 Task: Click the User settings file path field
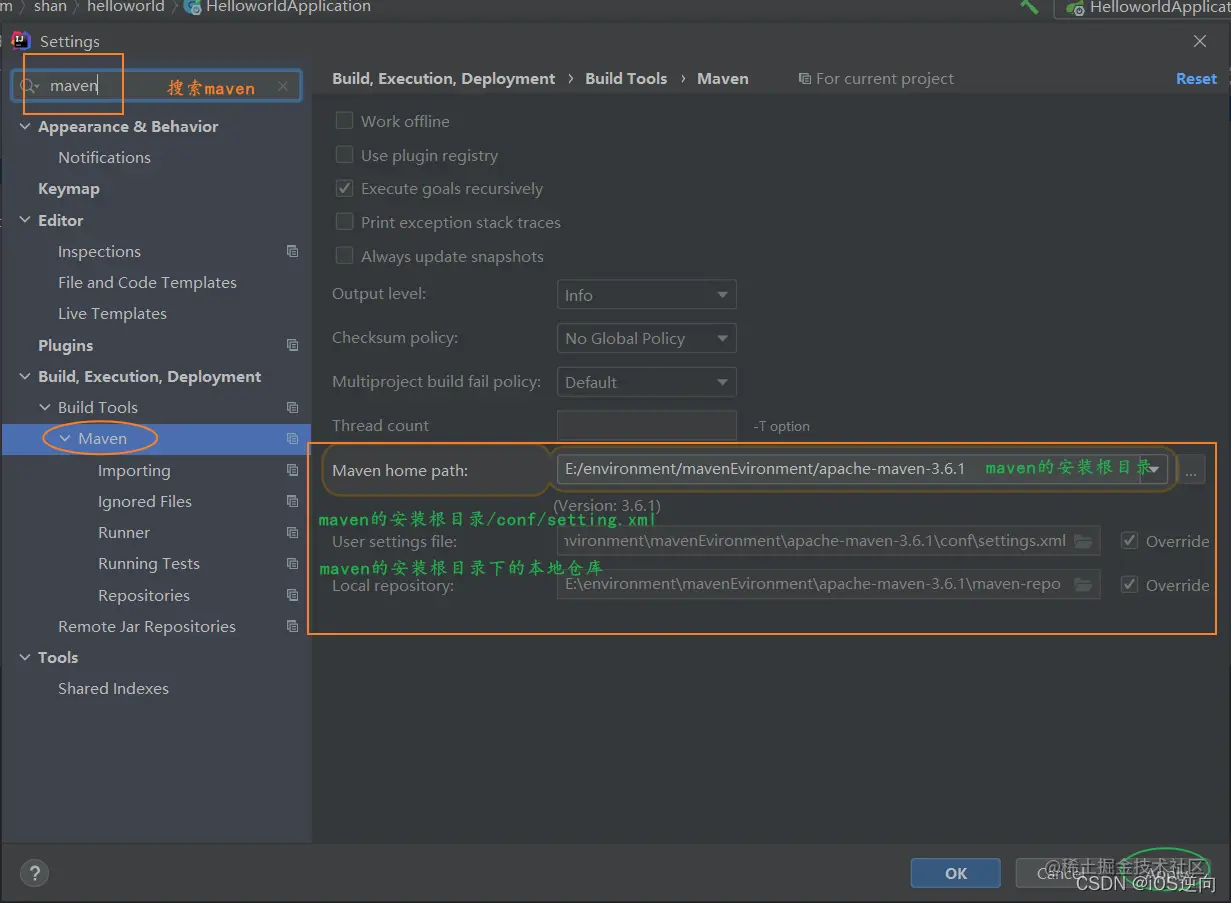[x=828, y=541]
